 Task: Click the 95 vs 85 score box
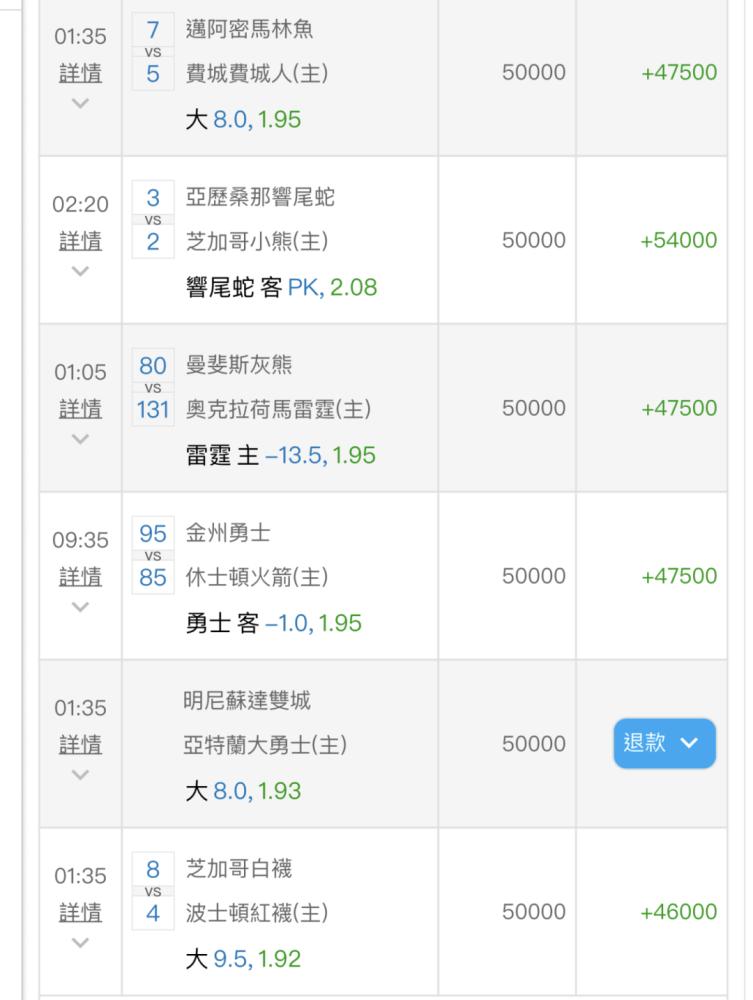153,555
